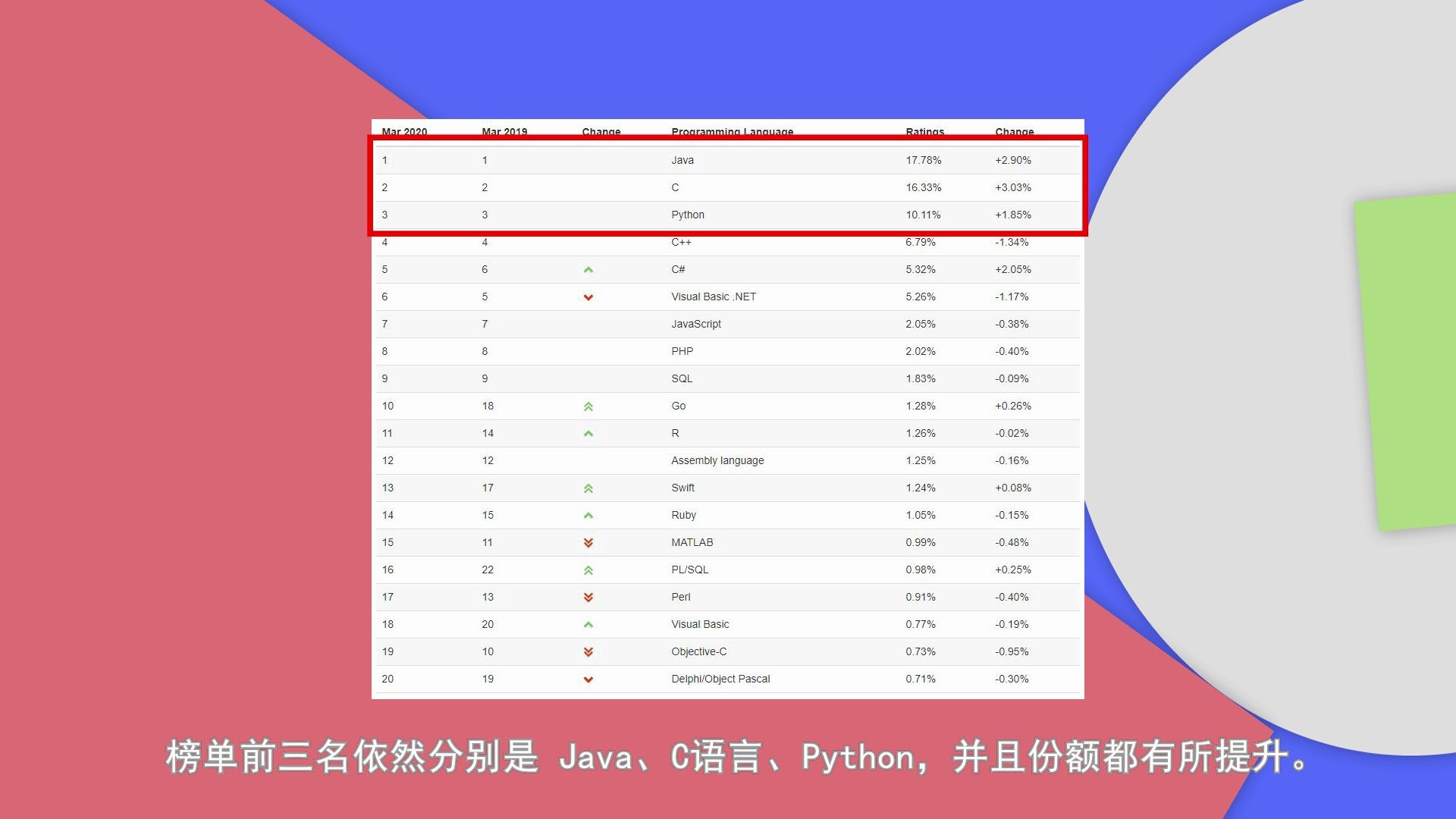Click the 1.28% rating for Go
1456x819 pixels.
click(921, 406)
